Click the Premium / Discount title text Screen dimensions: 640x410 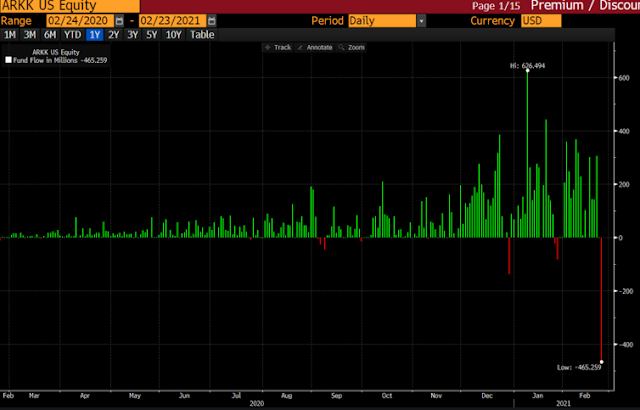coord(585,6)
